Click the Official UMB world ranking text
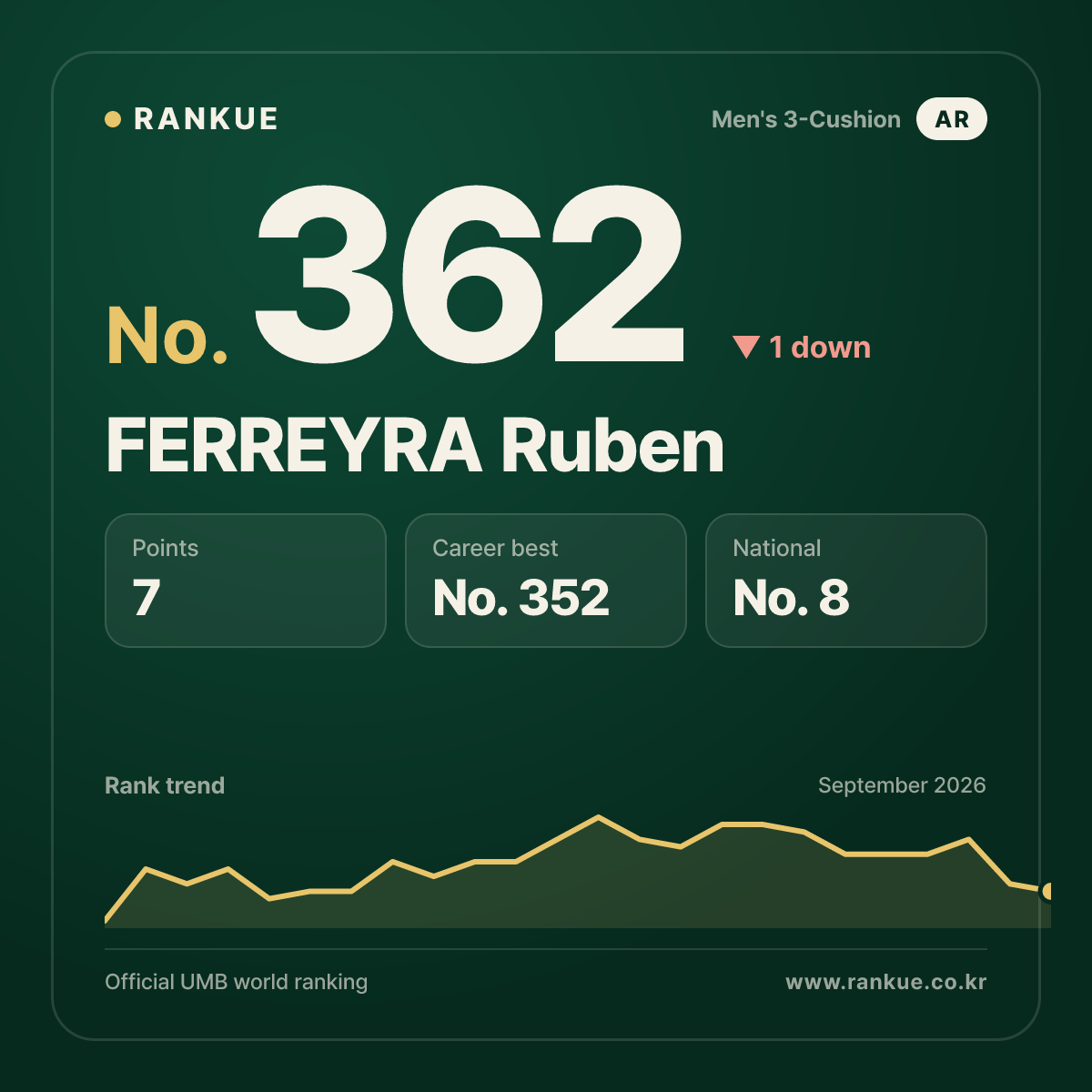1092x1092 pixels. pos(237,982)
